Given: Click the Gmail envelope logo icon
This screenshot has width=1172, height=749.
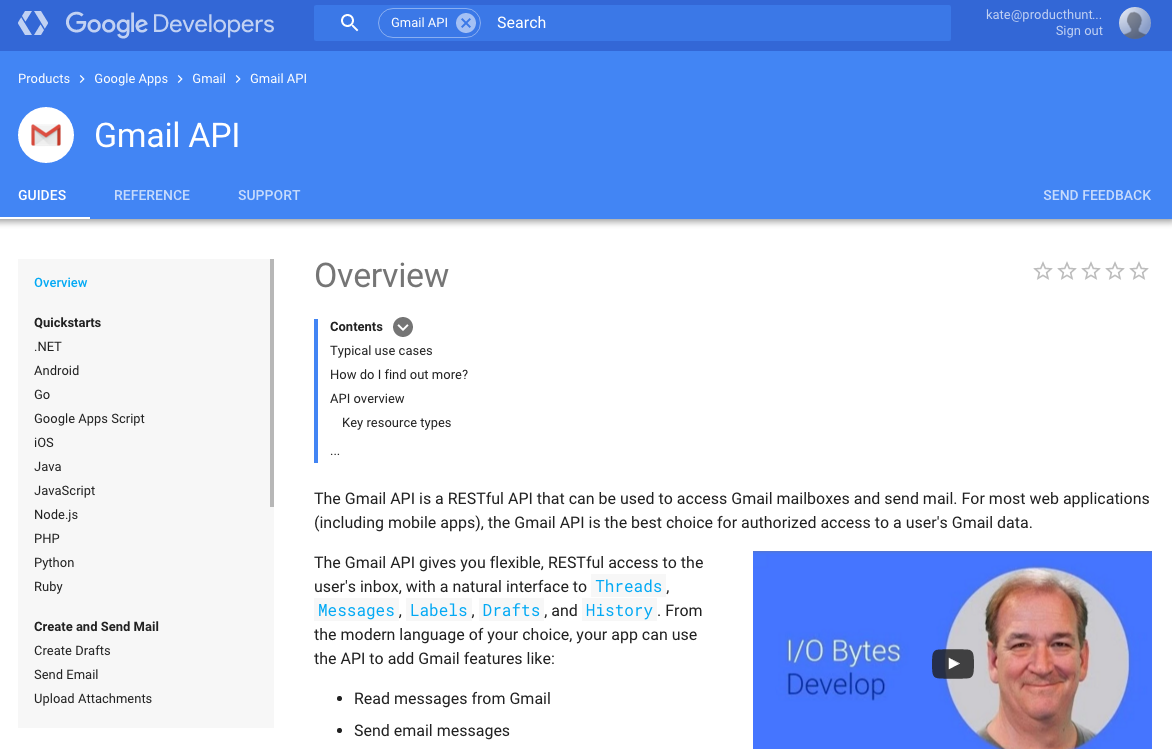Looking at the screenshot, I should coord(46,135).
